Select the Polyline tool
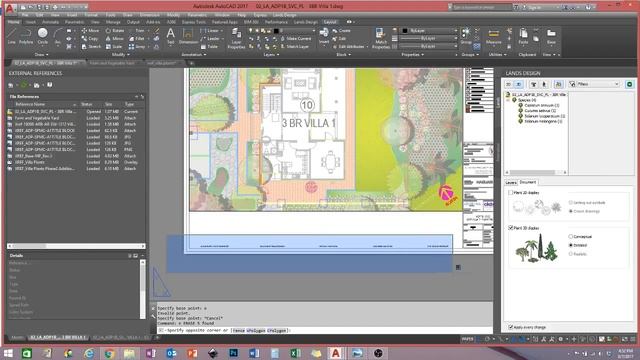 tap(26, 36)
